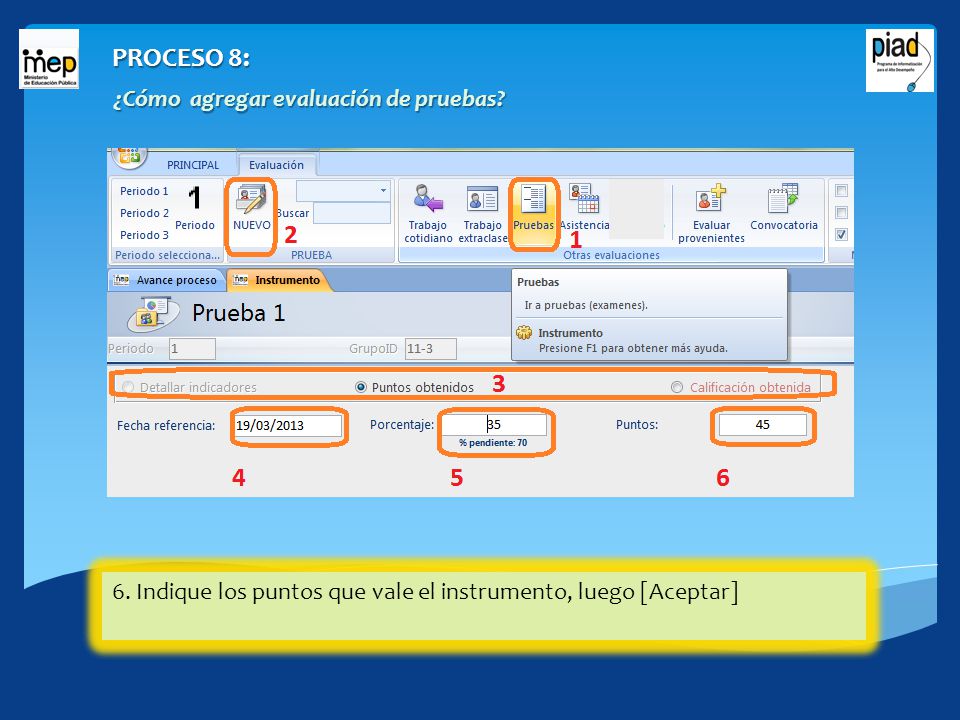The width and height of the screenshot is (960, 720).
Task: Toggle the middle checkbox at ribbon right
Action: click(x=842, y=212)
